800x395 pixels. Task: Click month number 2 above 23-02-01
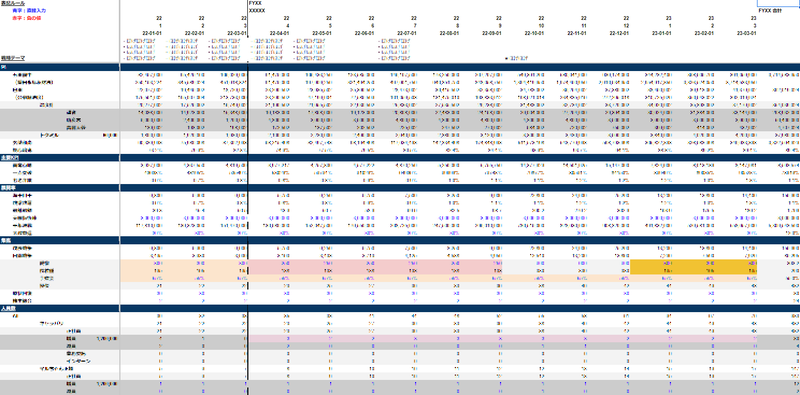tap(712, 26)
